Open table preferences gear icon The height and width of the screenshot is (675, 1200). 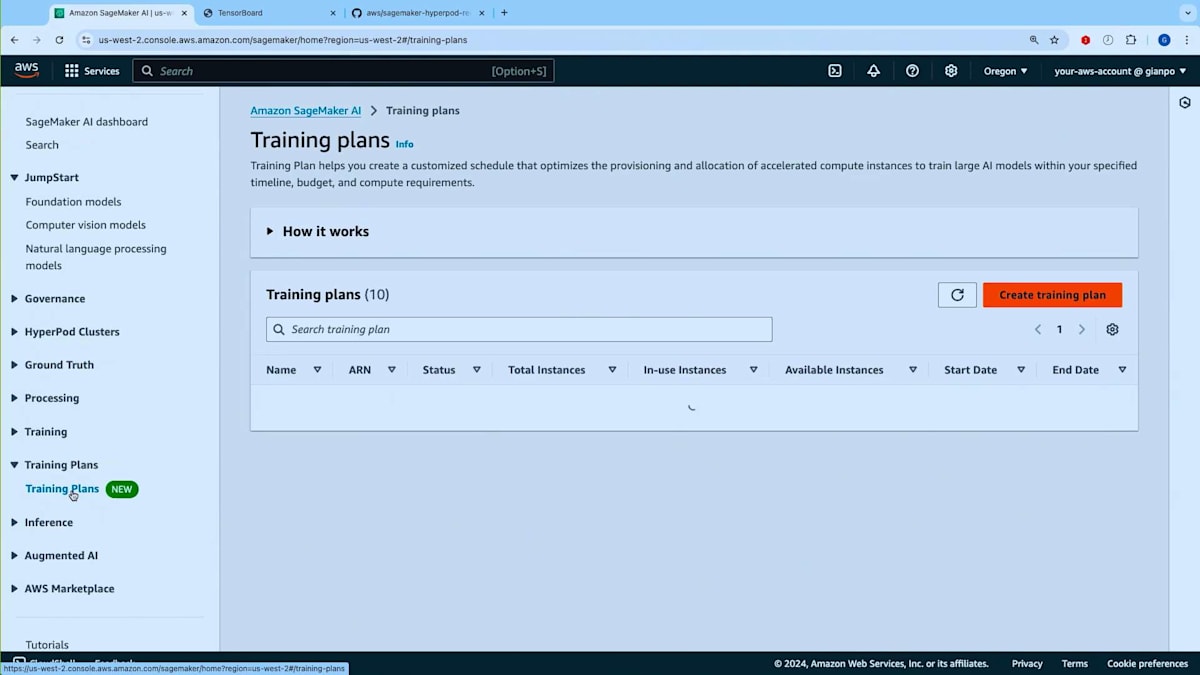1112,329
